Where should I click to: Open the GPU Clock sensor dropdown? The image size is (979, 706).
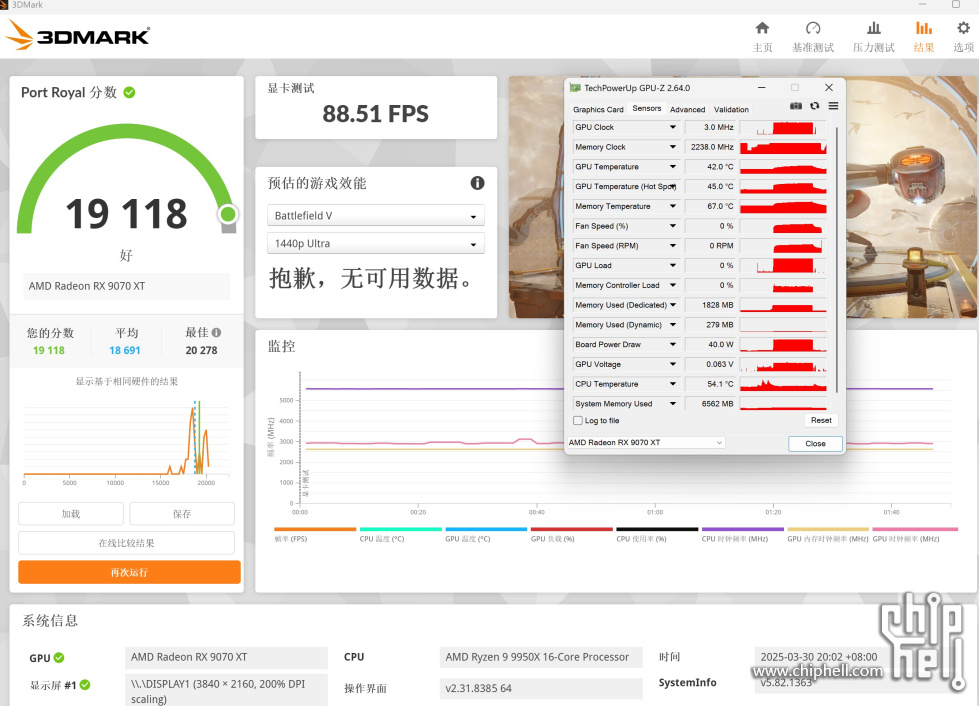(x=672, y=127)
